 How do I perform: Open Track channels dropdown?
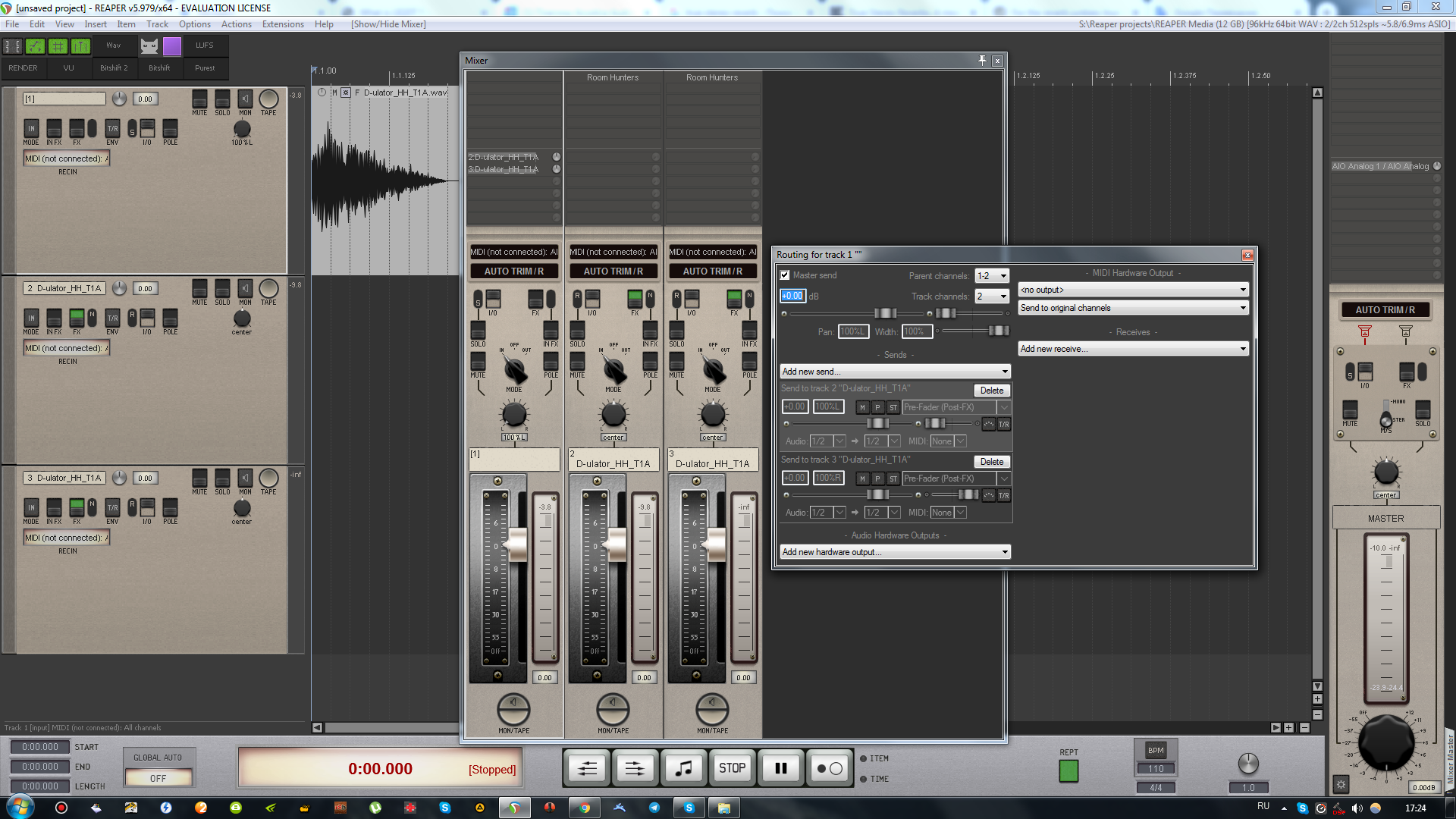tap(992, 297)
